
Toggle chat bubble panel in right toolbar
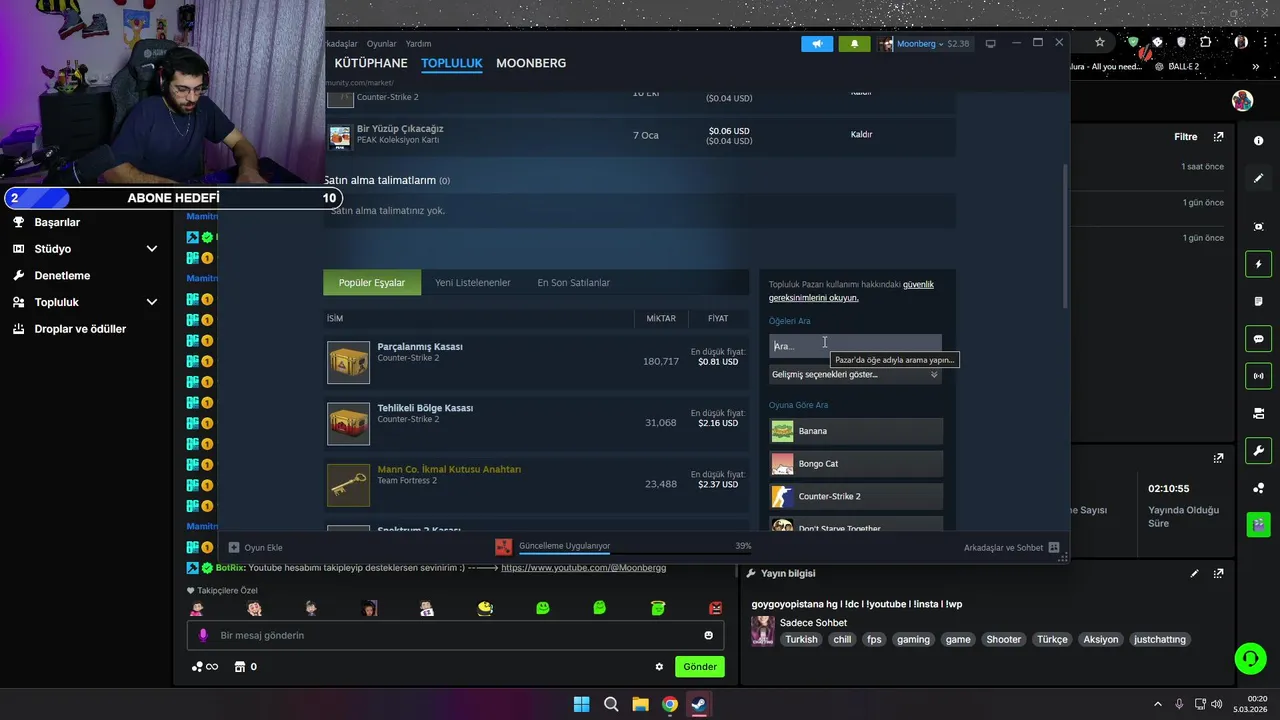click(1258, 339)
